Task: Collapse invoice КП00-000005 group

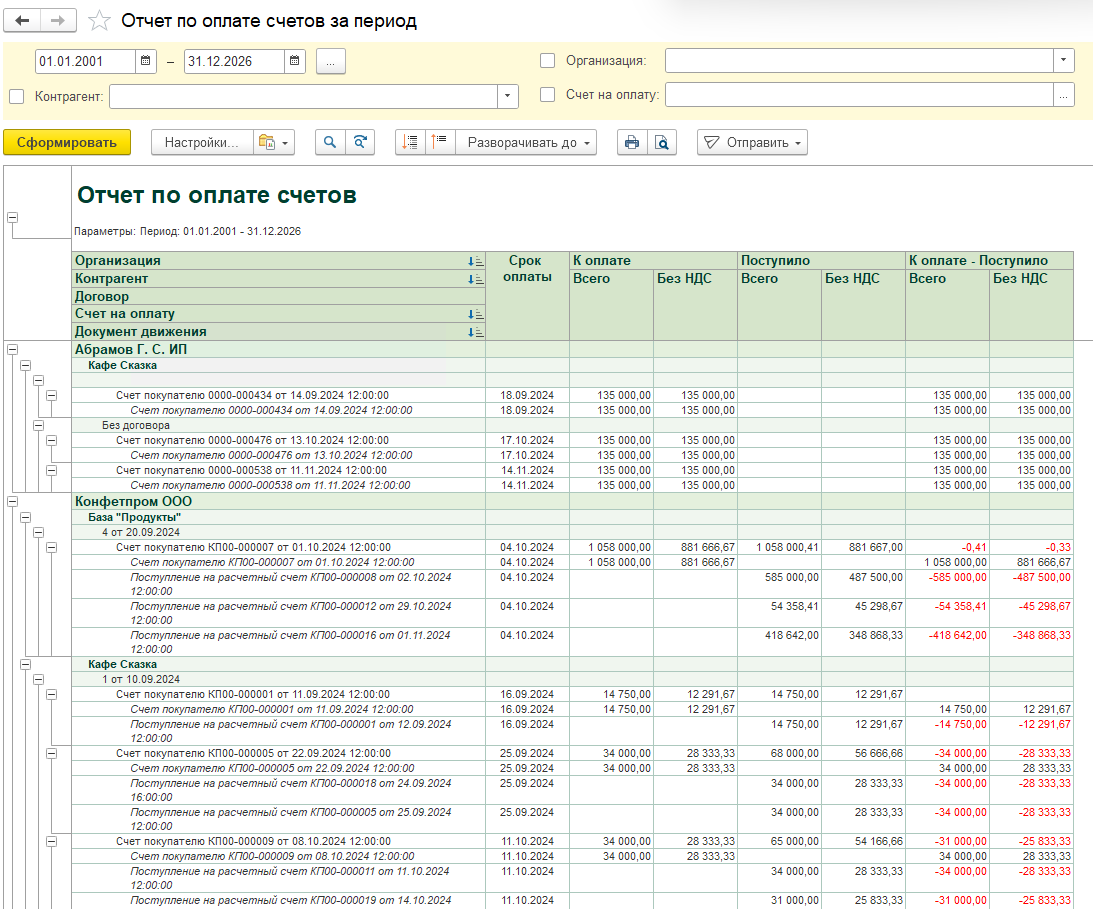Action: [x=52, y=754]
